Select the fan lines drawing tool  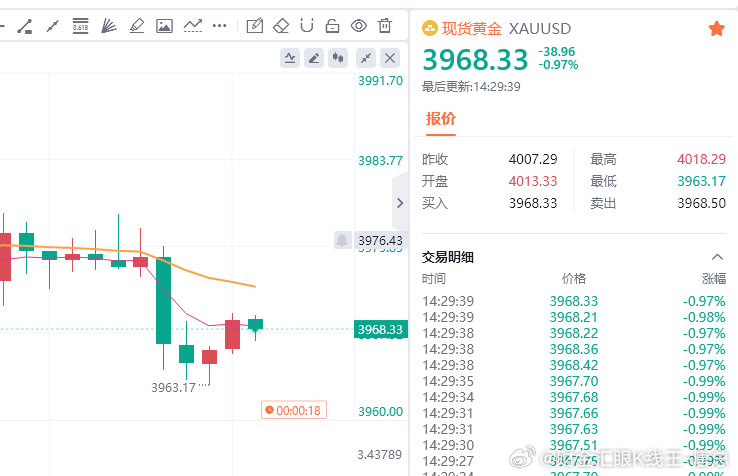tap(109, 26)
